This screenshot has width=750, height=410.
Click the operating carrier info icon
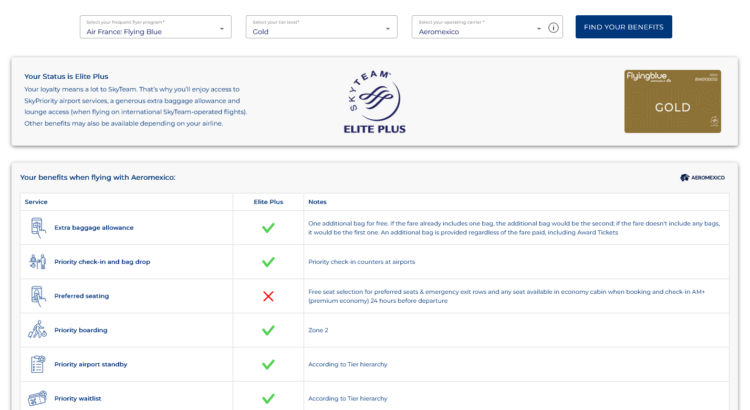[553, 28]
